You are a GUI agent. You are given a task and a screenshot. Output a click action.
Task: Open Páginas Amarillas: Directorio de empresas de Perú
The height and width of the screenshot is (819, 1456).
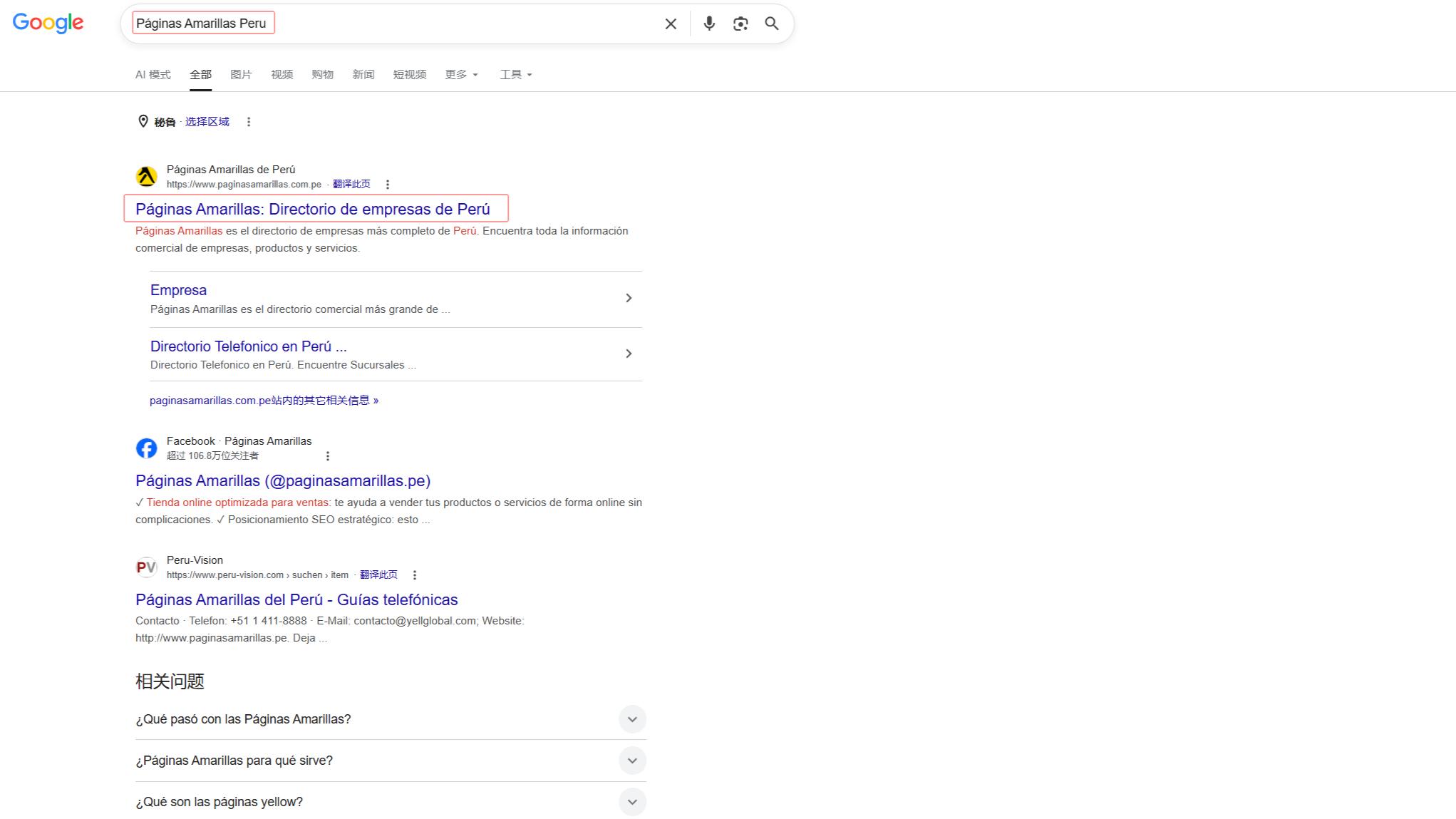313,209
